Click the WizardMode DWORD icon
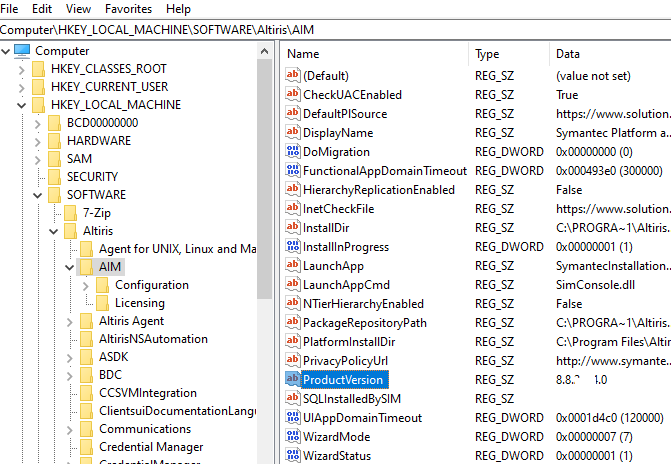Image resolution: width=671 pixels, height=464 pixels. pyautogui.click(x=293, y=436)
